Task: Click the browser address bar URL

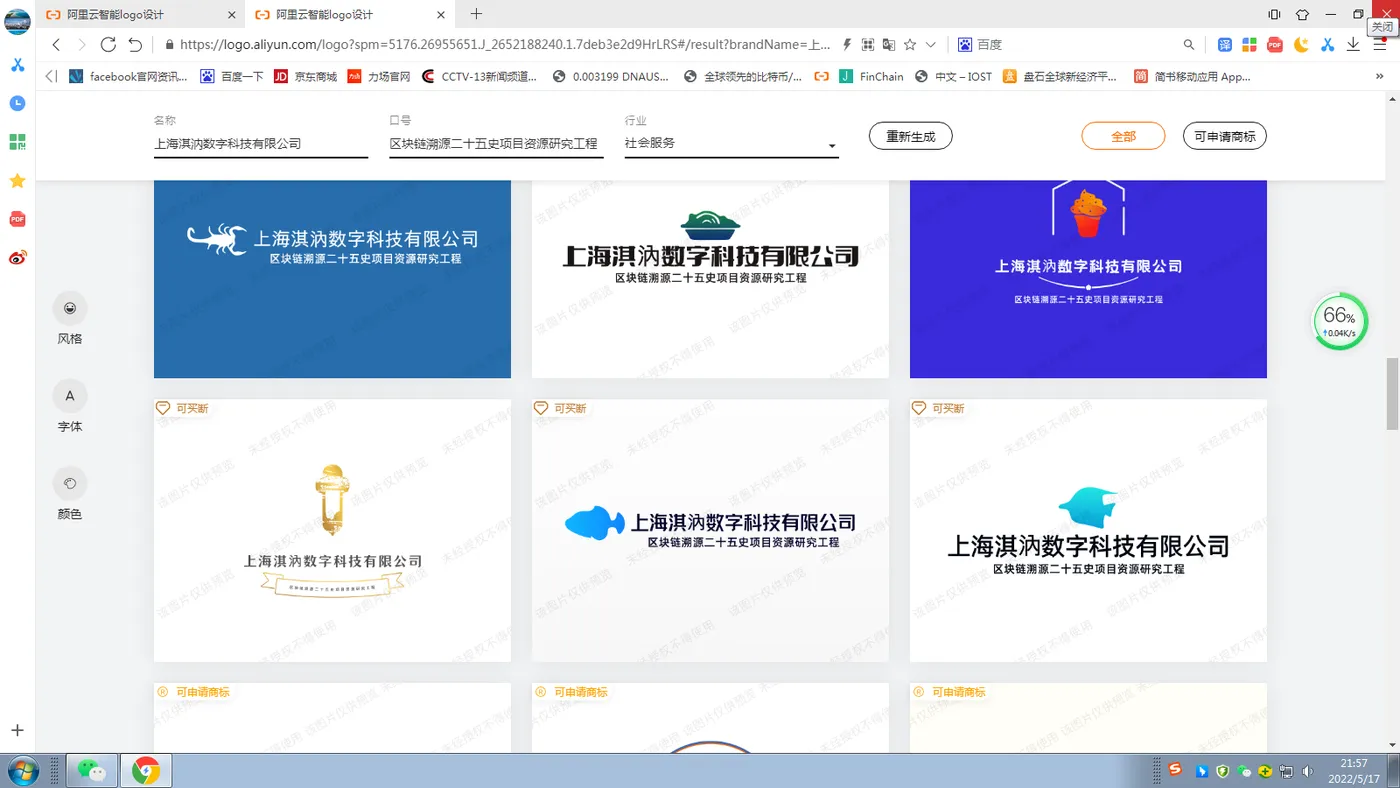Action: tap(503, 45)
